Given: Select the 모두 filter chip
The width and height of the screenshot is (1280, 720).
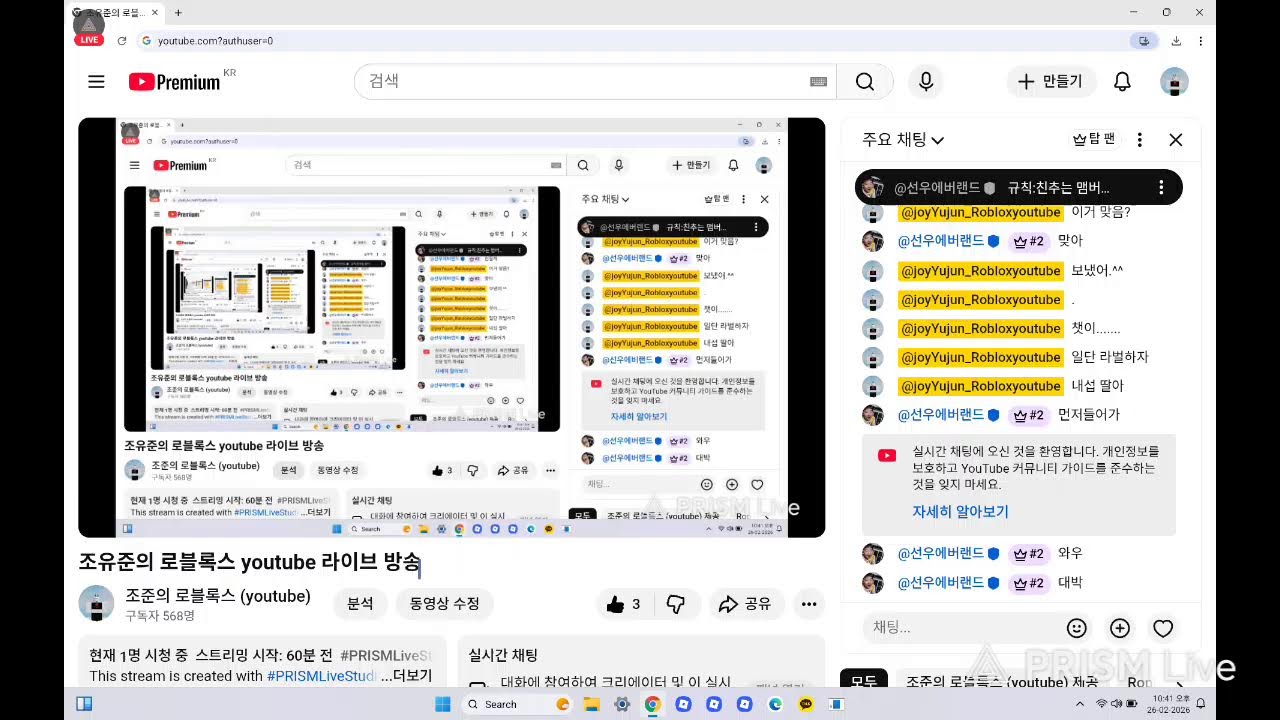Looking at the screenshot, I should [864, 680].
